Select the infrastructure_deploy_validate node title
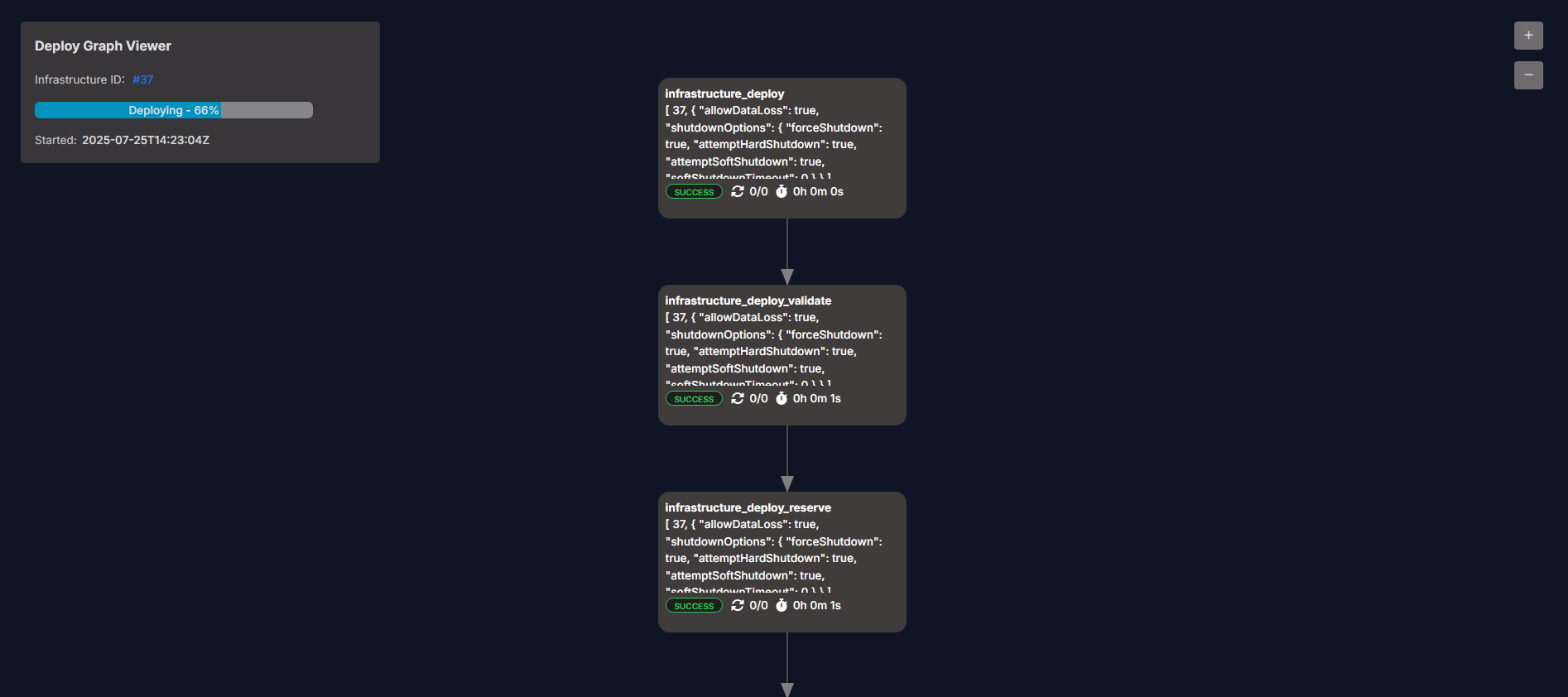The width and height of the screenshot is (1568, 697). (748, 300)
